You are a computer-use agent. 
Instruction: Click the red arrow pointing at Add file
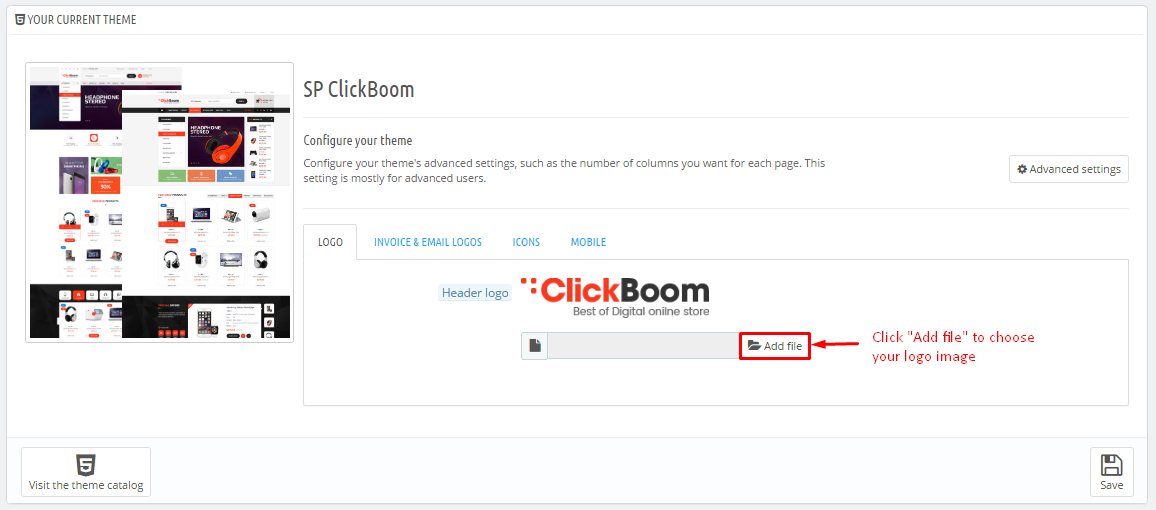tap(835, 344)
